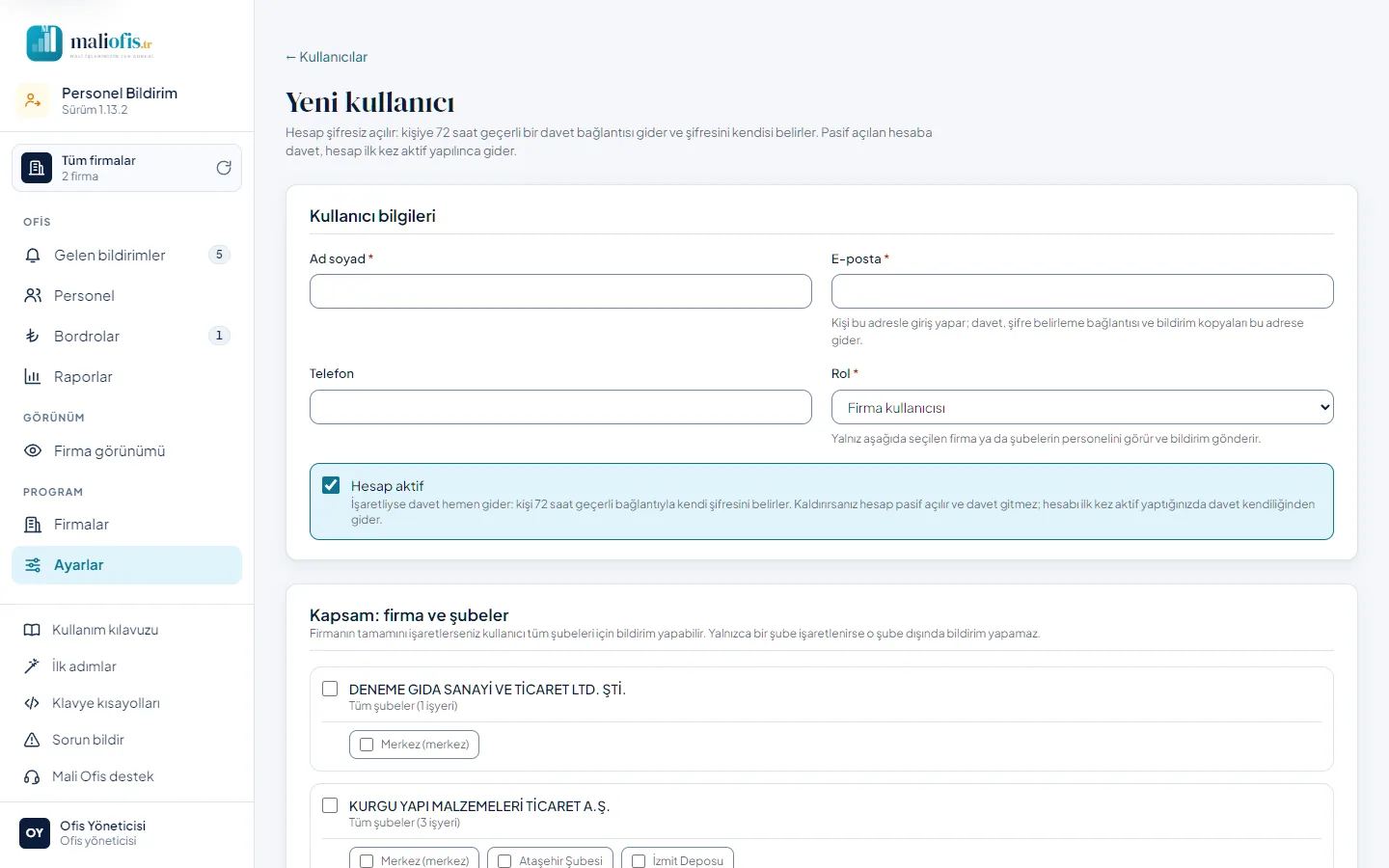Open the Rol dropdown showing Firma kullanıcısı

click(x=1082, y=407)
